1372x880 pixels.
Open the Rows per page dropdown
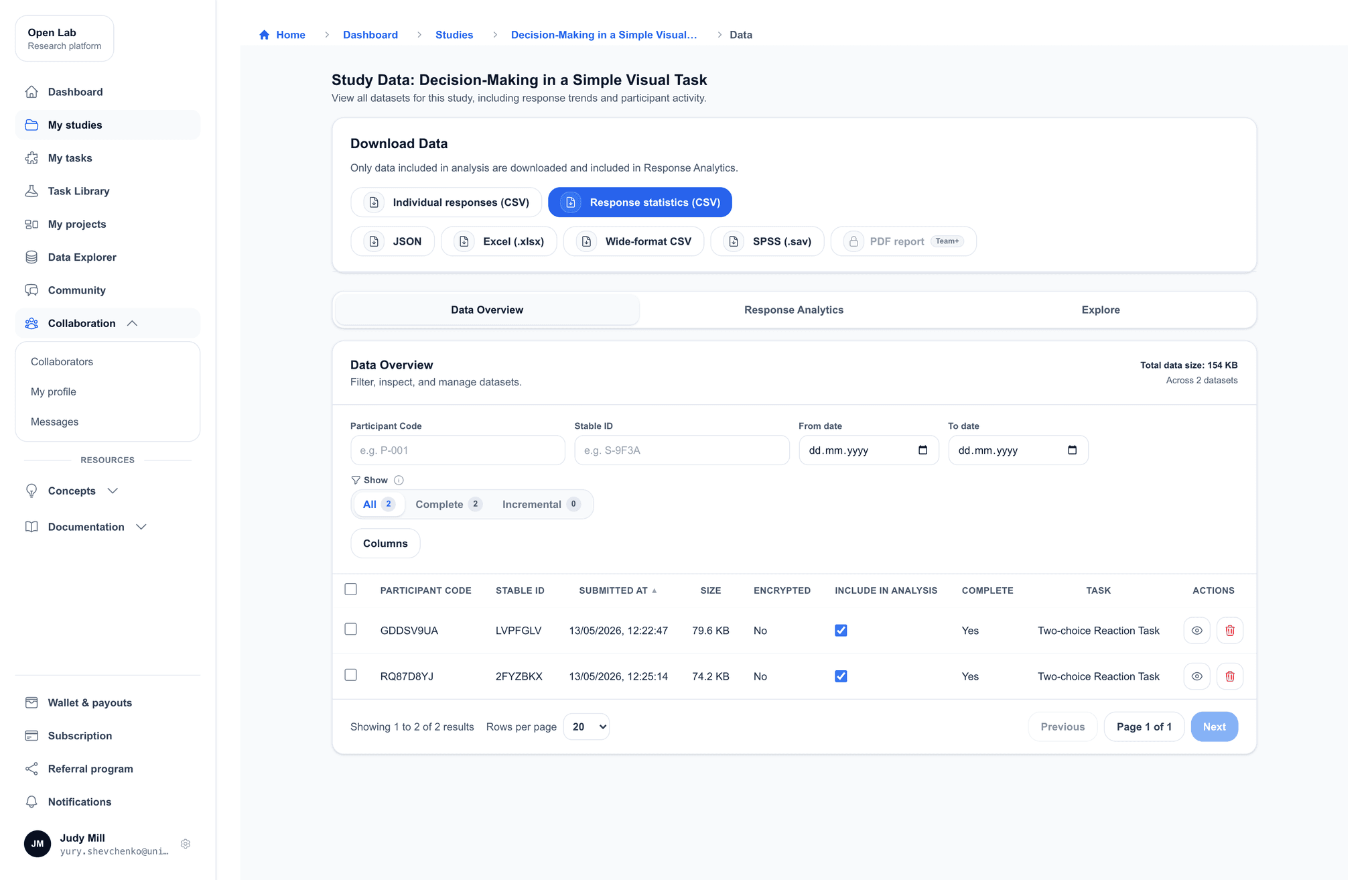click(586, 727)
